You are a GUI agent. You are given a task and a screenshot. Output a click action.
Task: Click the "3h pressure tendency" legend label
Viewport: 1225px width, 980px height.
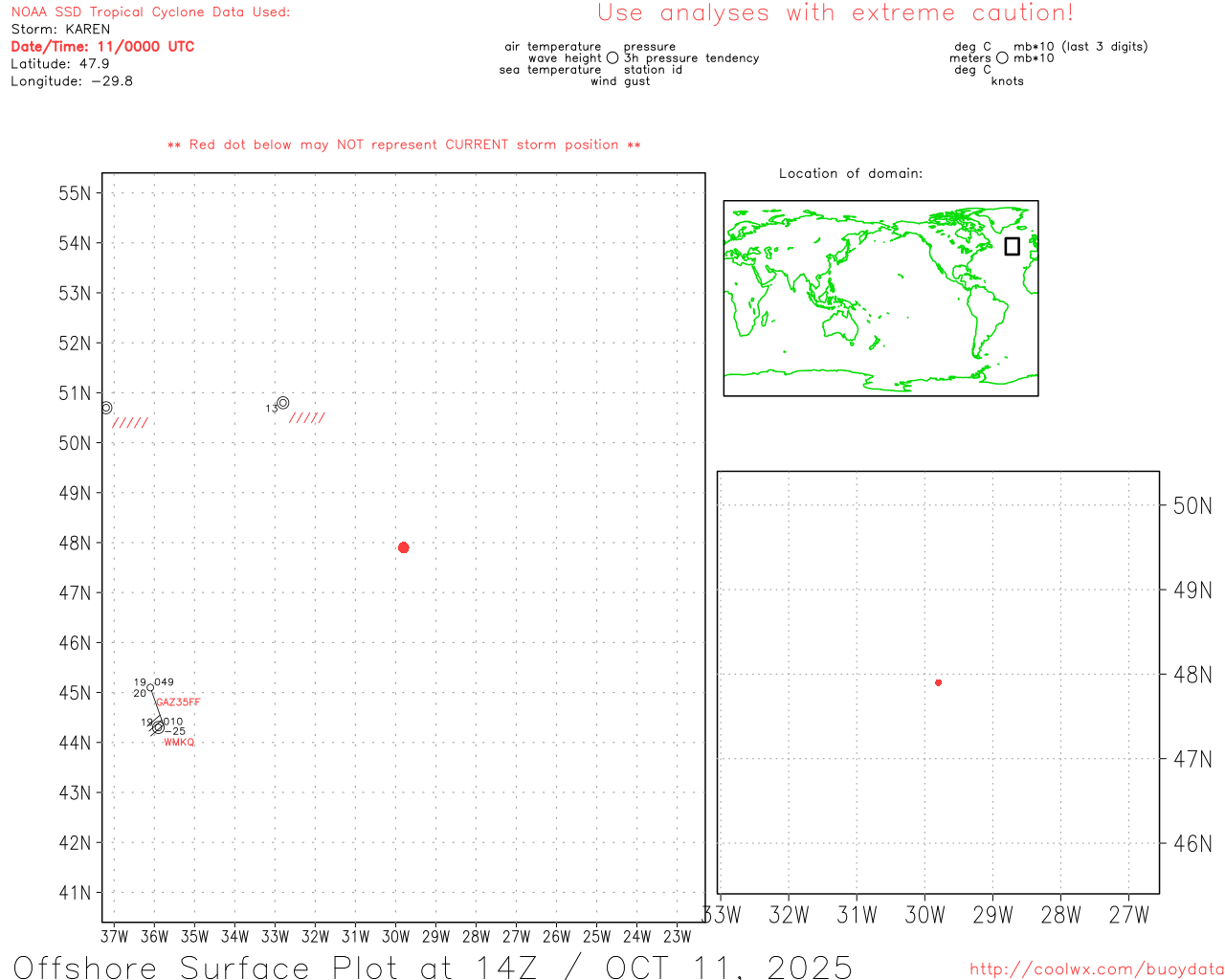[691, 58]
